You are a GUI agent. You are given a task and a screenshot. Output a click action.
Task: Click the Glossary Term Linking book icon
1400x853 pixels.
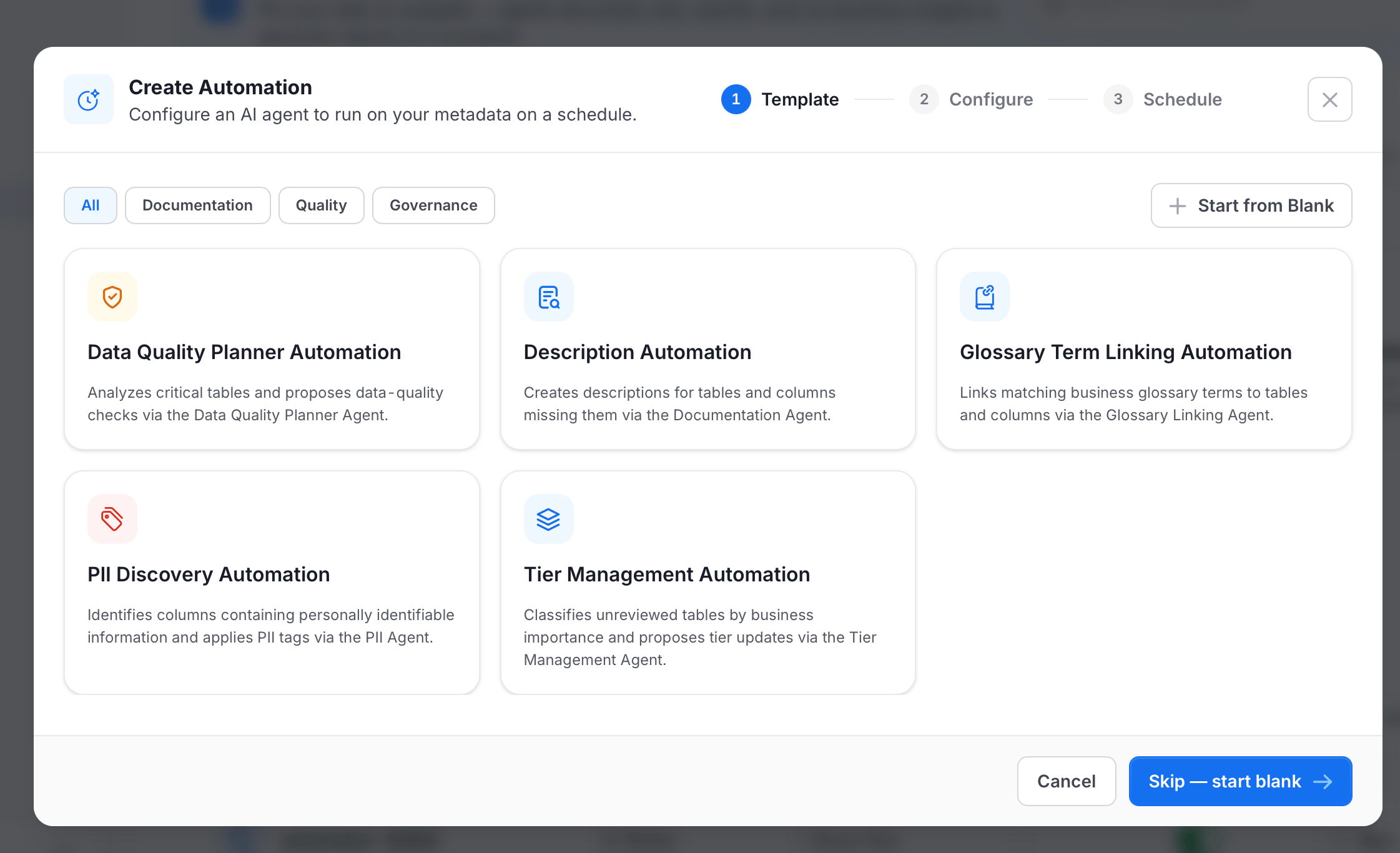(985, 297)
